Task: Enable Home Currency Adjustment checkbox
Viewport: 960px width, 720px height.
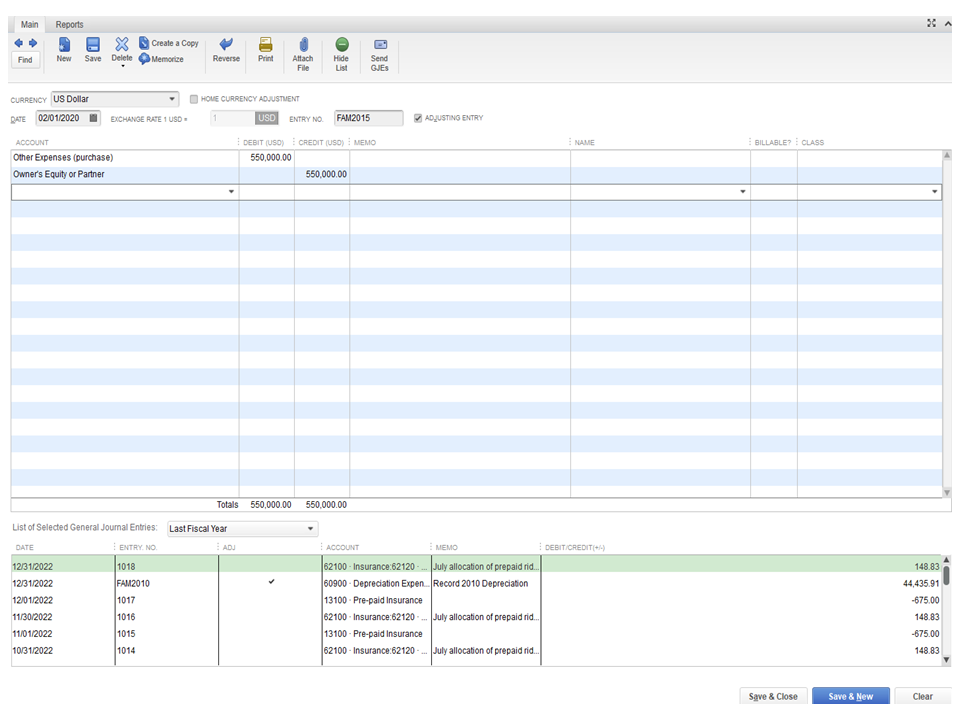Action: (193, 99)
